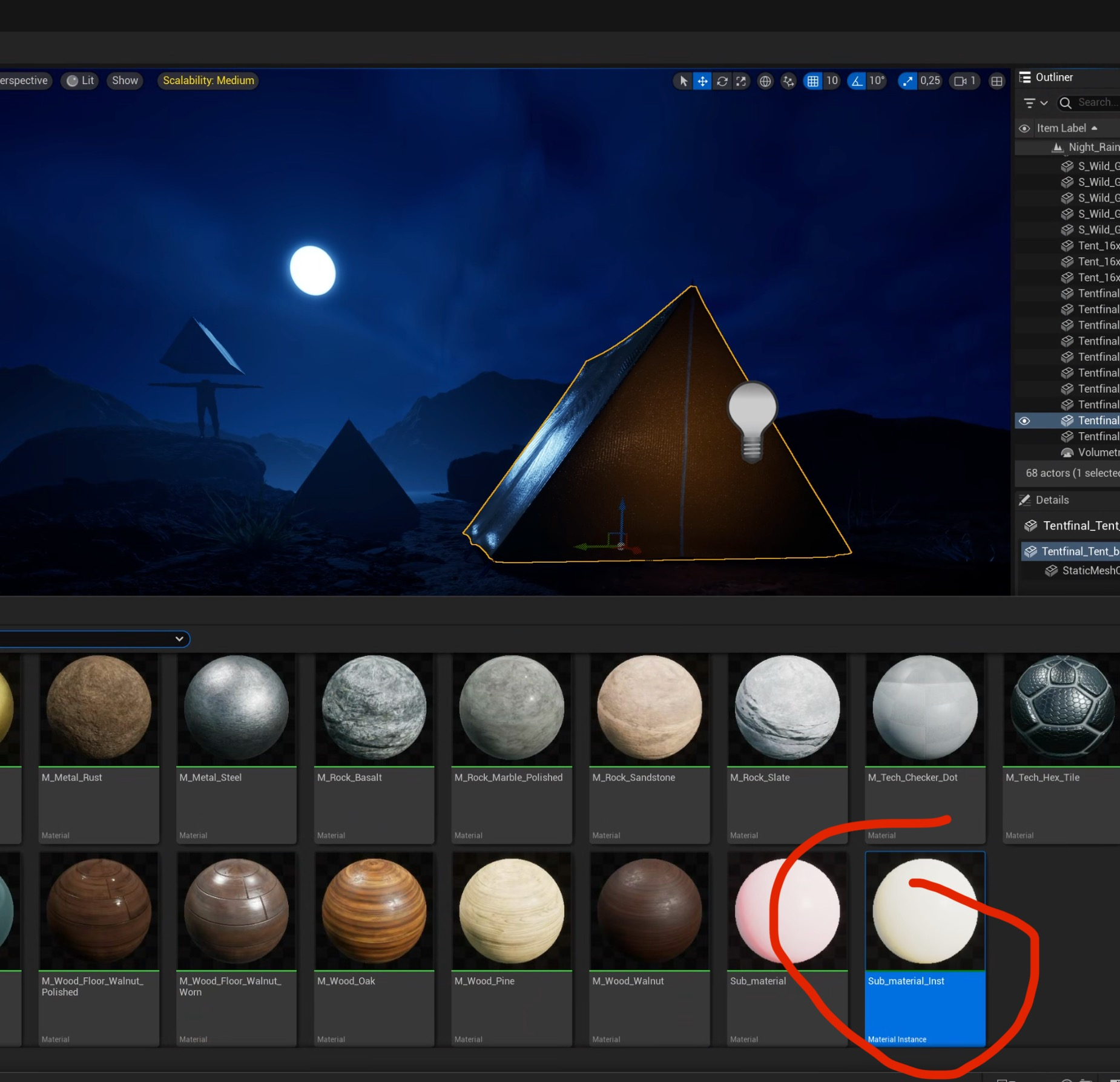Viewport: 1120px width, 1082px height.
Task: Switch to the Rotate gizmo tool
Action: [x=722, y=81]
